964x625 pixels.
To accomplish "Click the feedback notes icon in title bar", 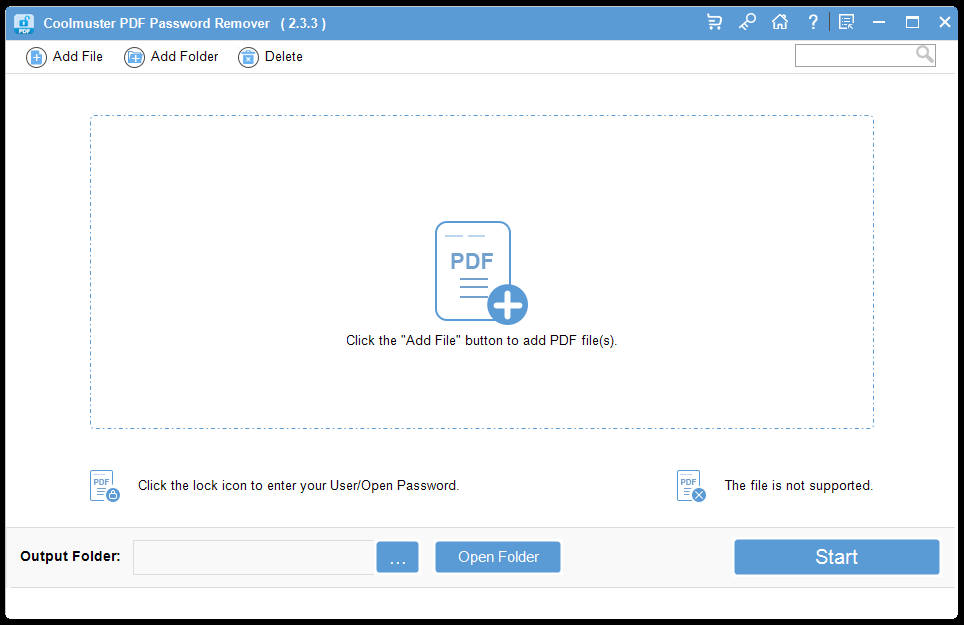I will 846,22.
